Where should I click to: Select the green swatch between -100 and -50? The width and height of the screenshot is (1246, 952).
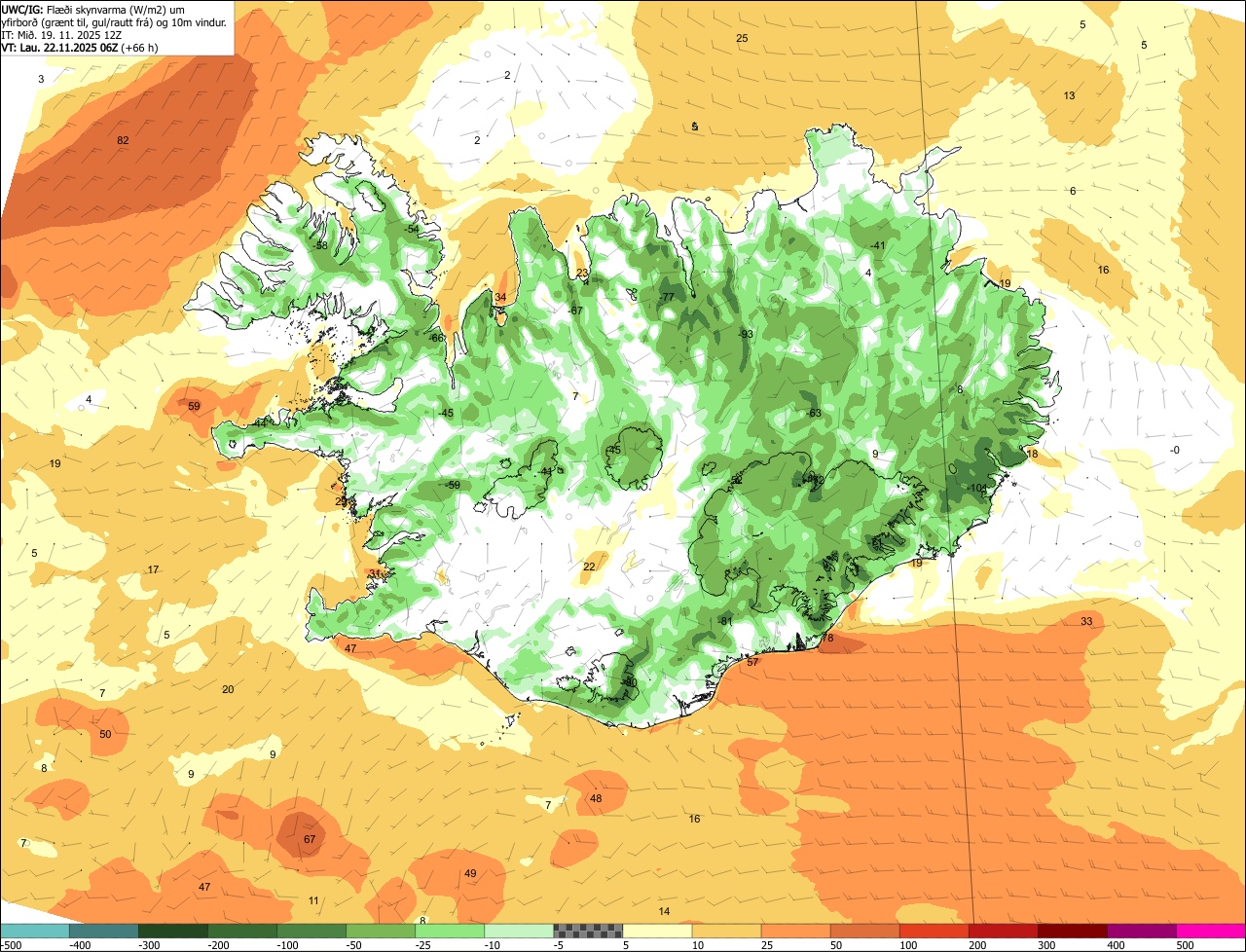pos(311,931)
